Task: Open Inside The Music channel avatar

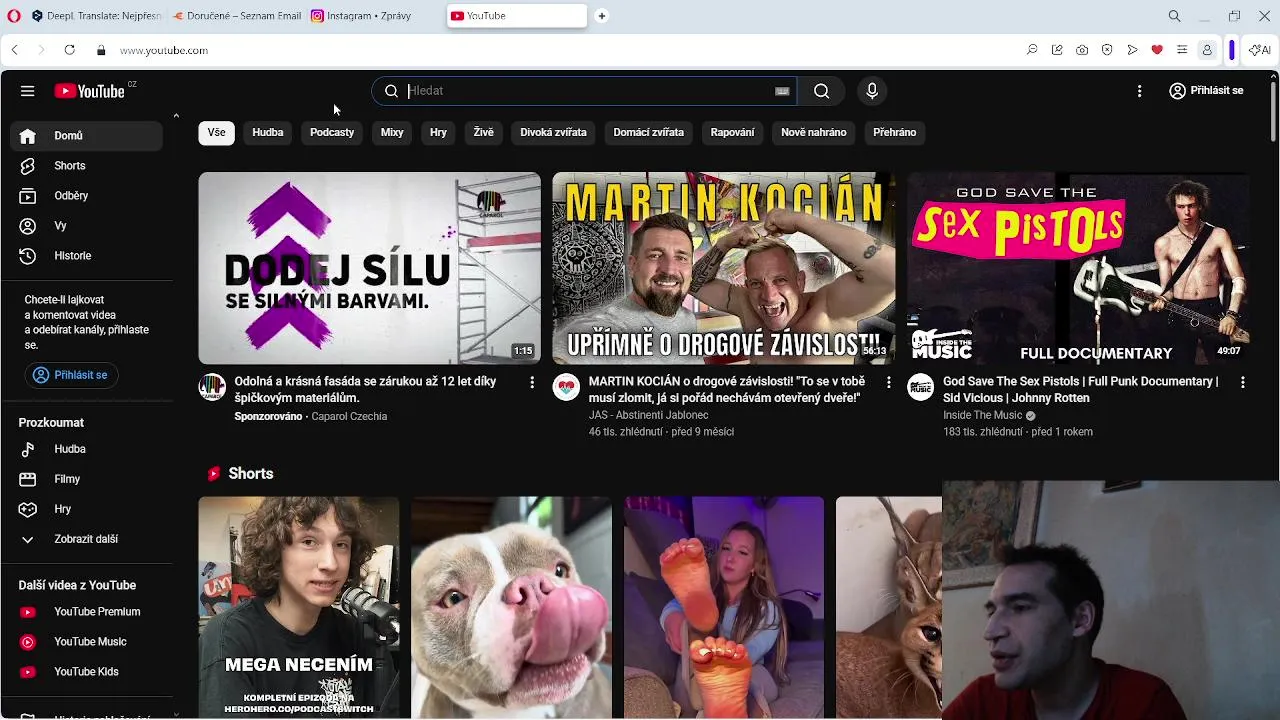Action: (x=920, y=388)
